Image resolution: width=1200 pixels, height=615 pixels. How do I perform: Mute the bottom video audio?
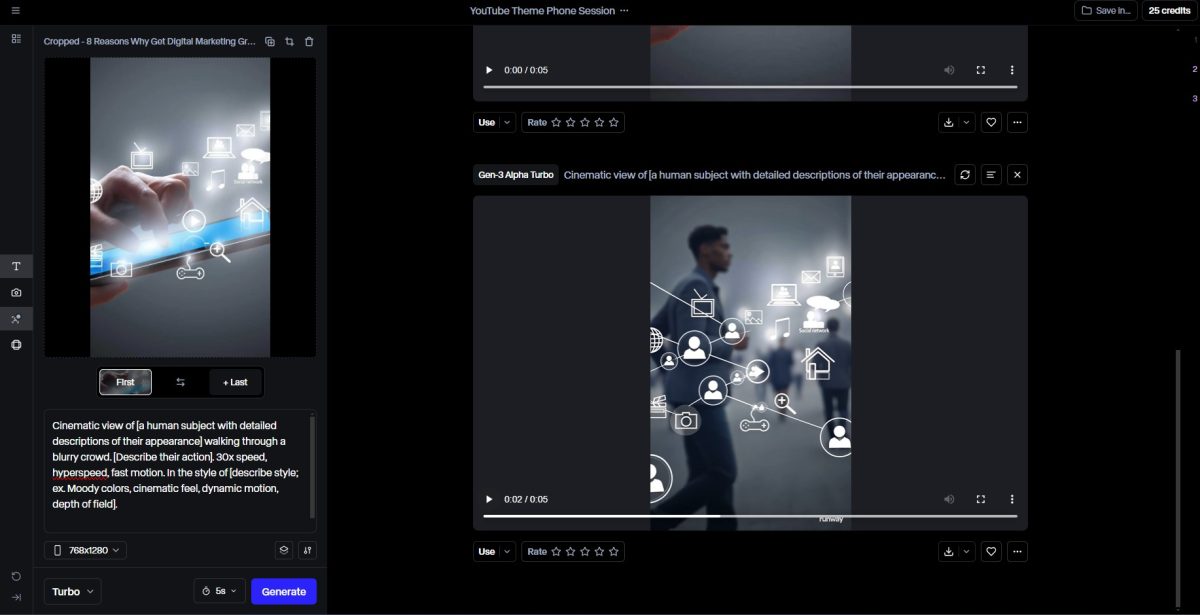[949, 499]
